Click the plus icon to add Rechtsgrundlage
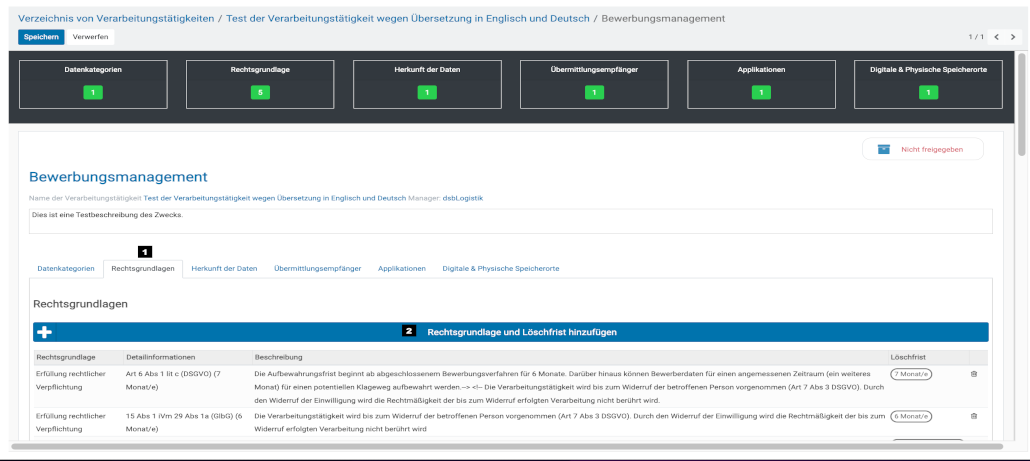 coord(45,332)
